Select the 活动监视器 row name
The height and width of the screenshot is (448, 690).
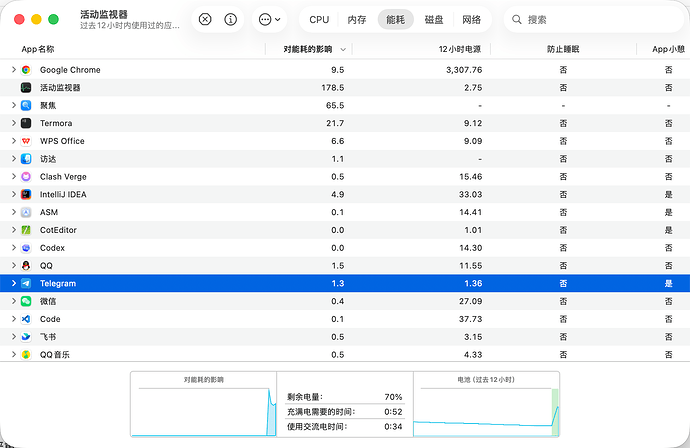tap(60, 88)
